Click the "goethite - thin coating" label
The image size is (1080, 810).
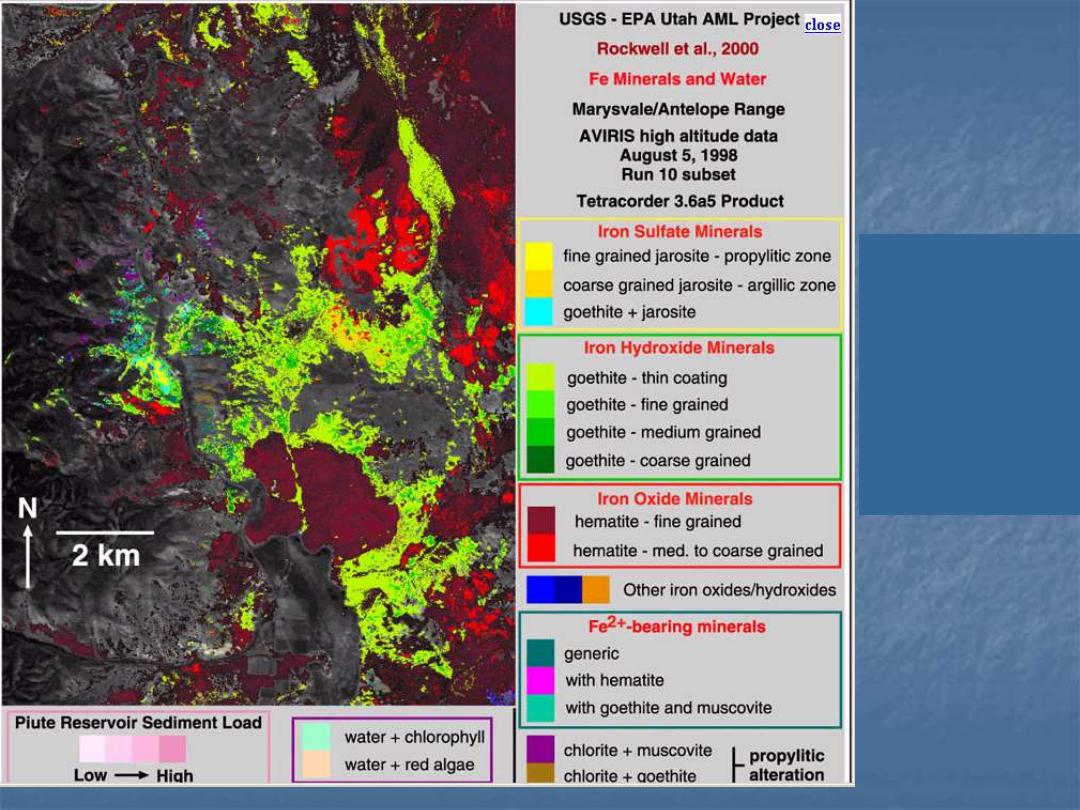coord(647,378)
